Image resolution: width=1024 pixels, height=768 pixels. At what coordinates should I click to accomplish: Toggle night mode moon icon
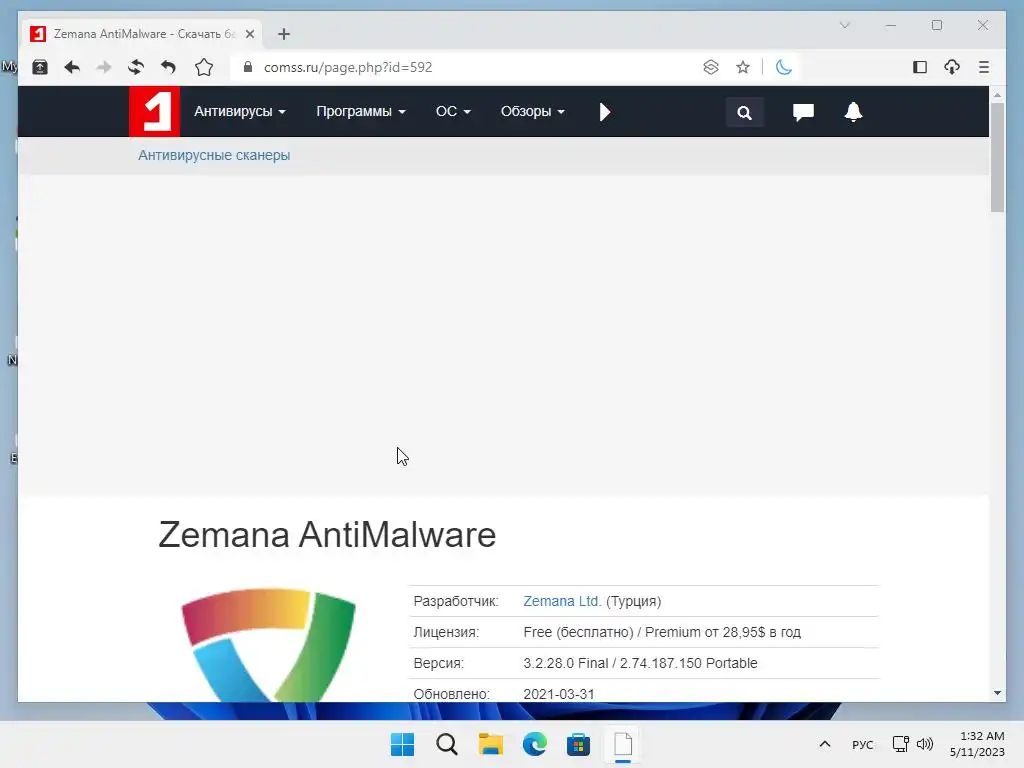pos(784,67)
